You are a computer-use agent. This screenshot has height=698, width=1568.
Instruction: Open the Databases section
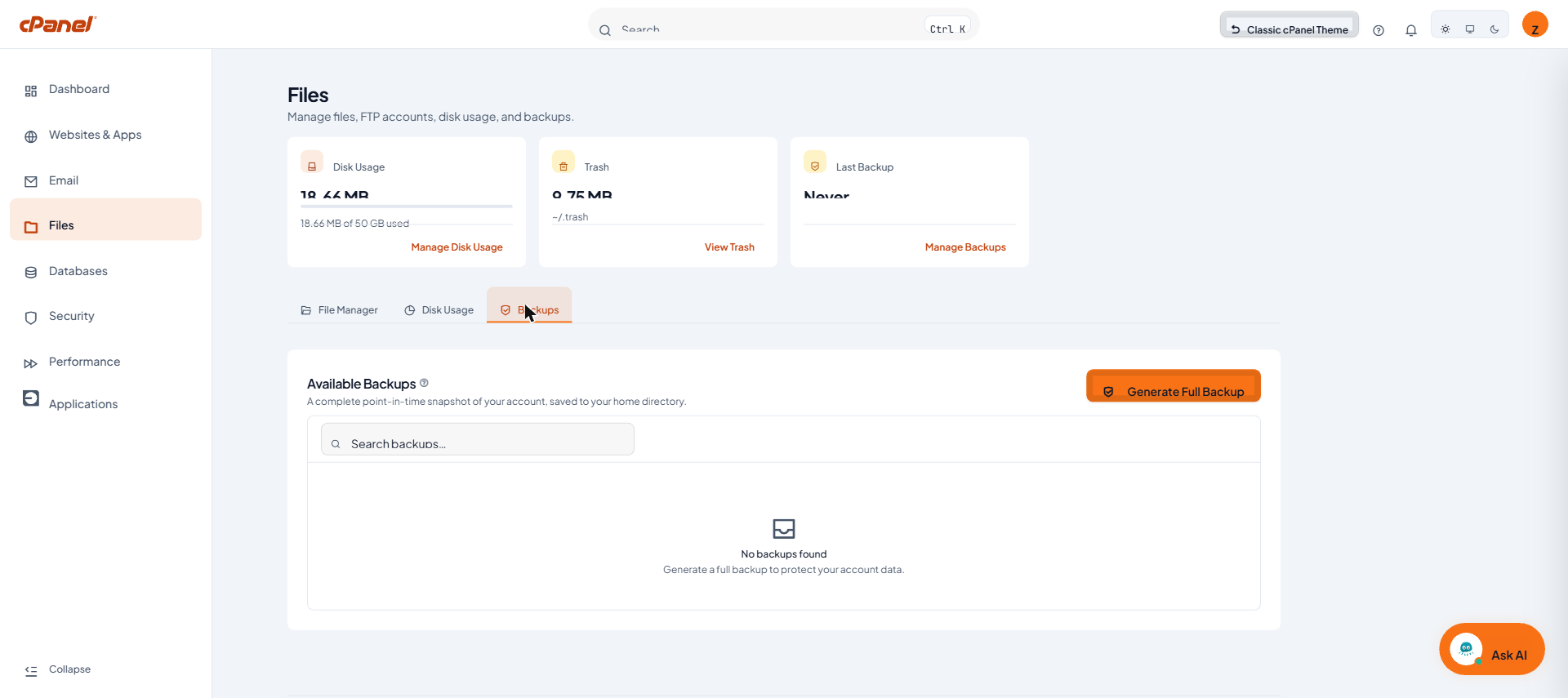(105, 272)
